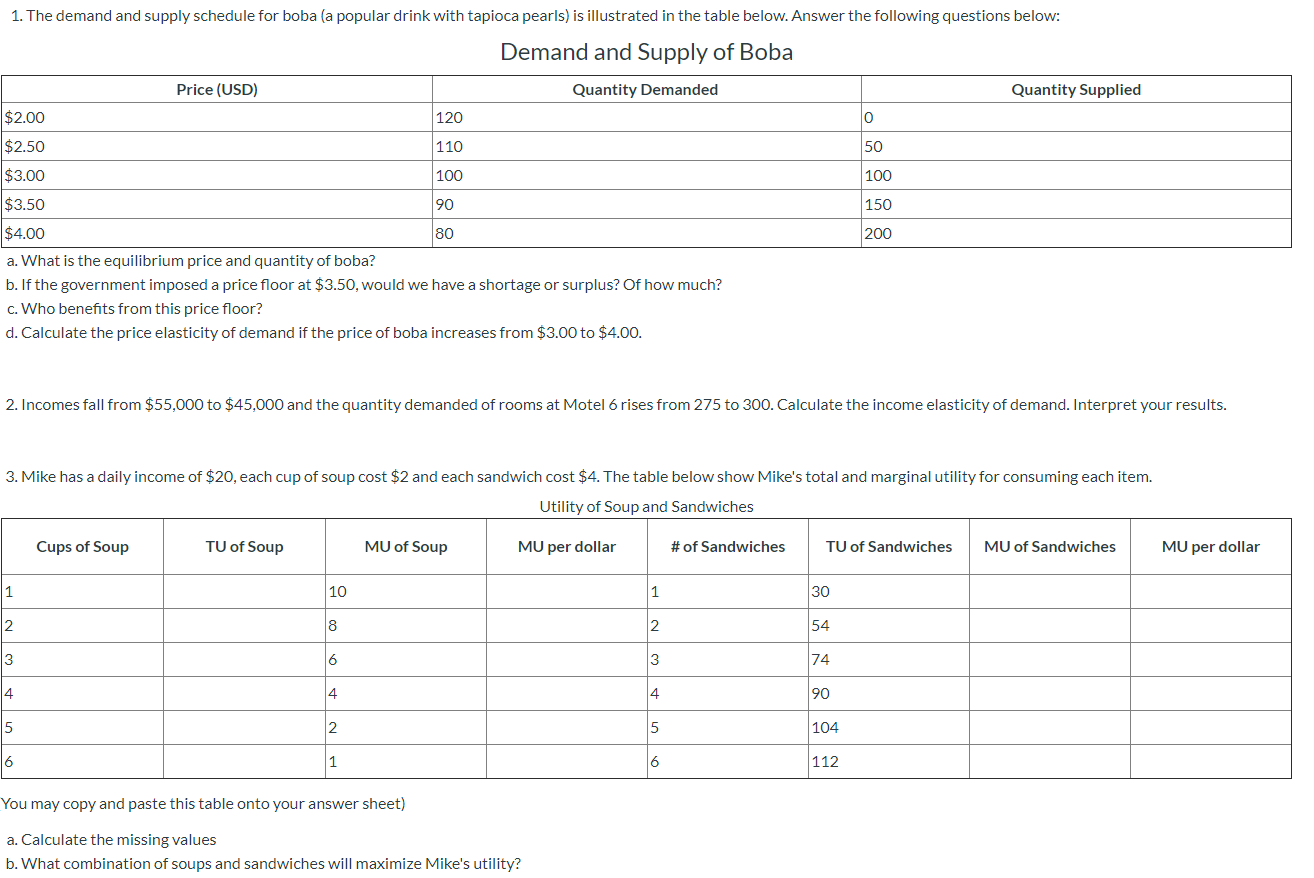
Task: Click the 'Demand and Supply of Boba' title
Action: click(646, 52)
